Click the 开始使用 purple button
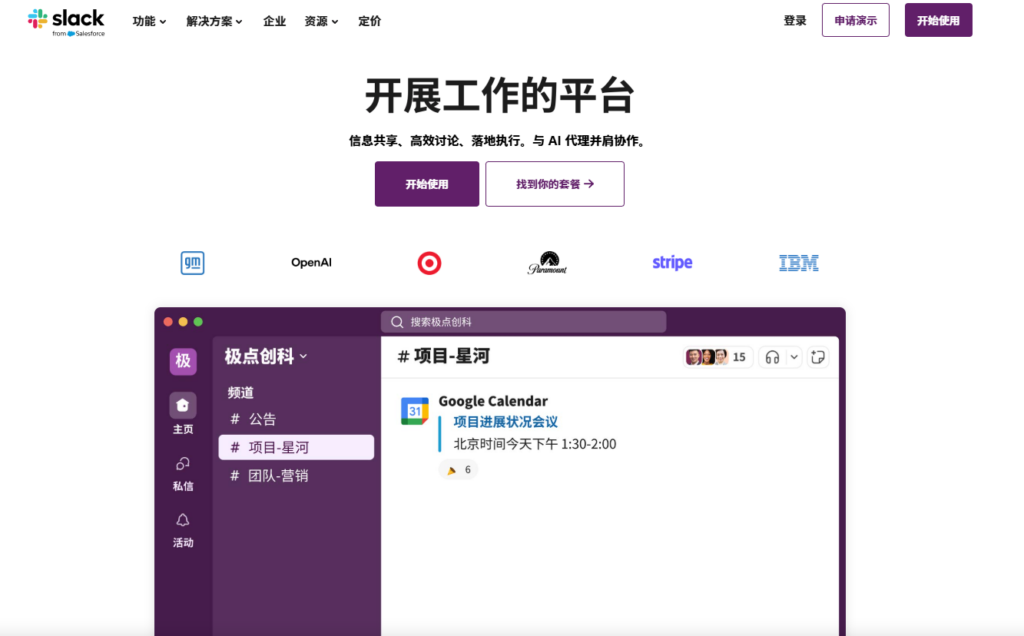This screenshot has height=636, width=1024. (x=426, y=184)
